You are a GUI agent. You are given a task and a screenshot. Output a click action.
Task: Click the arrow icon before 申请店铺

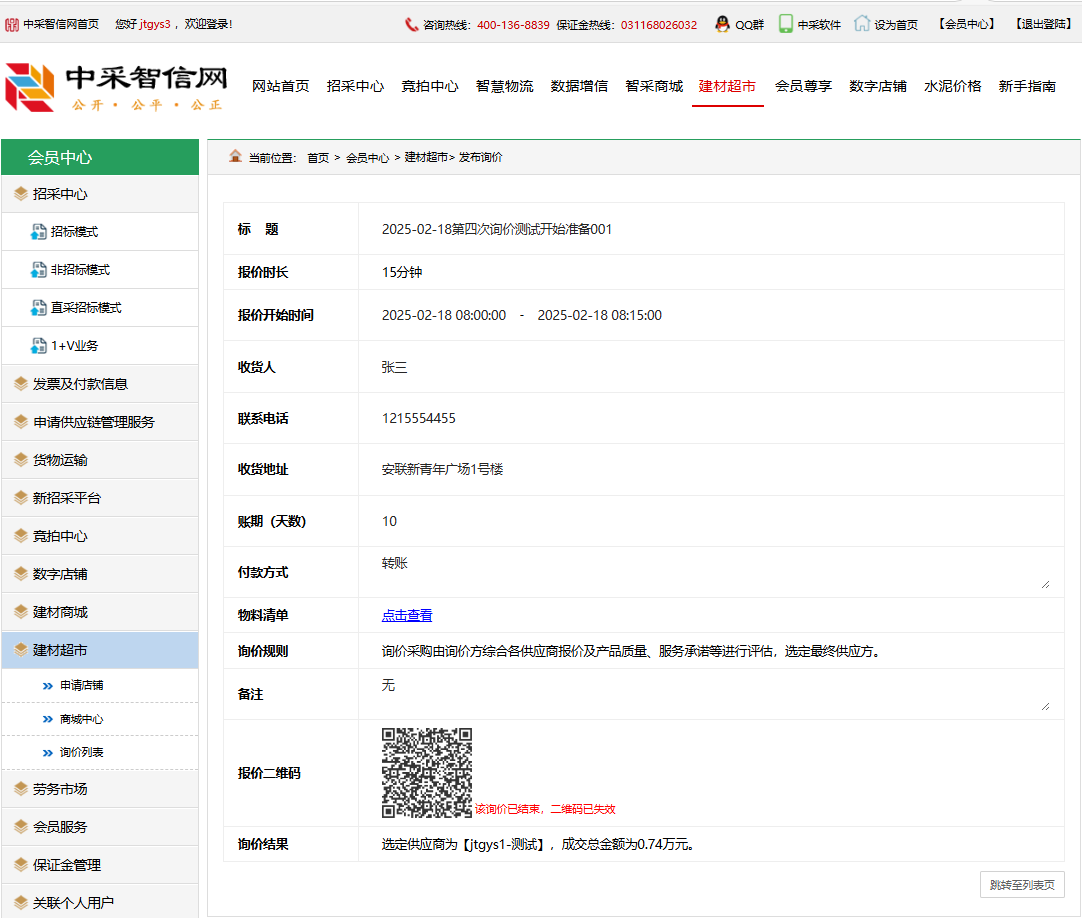tap(48, 686)
